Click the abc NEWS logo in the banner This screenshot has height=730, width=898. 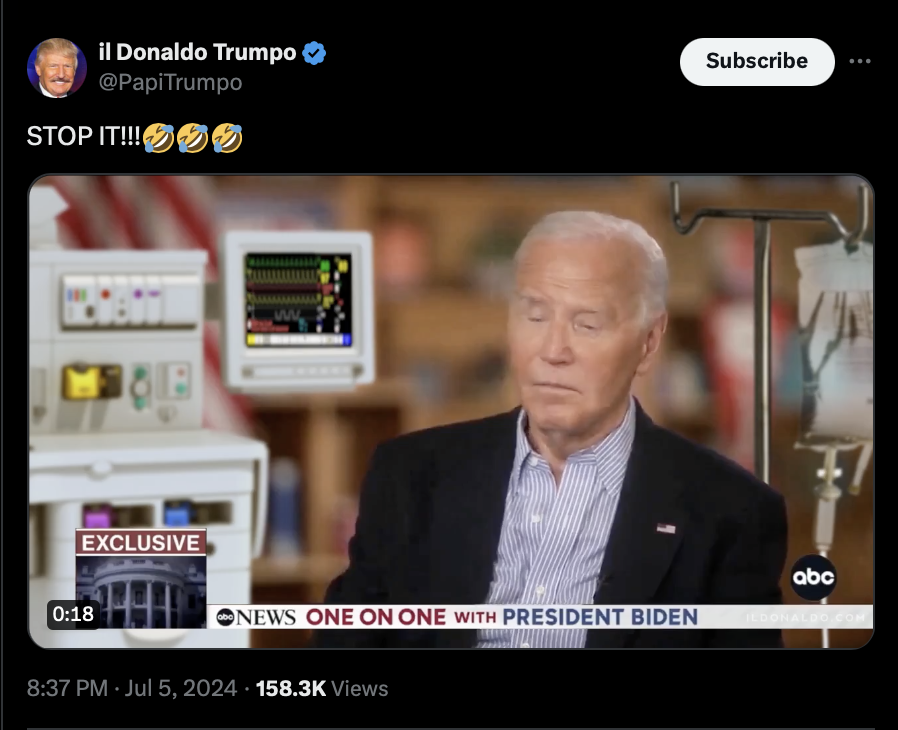tap(255, 617)
